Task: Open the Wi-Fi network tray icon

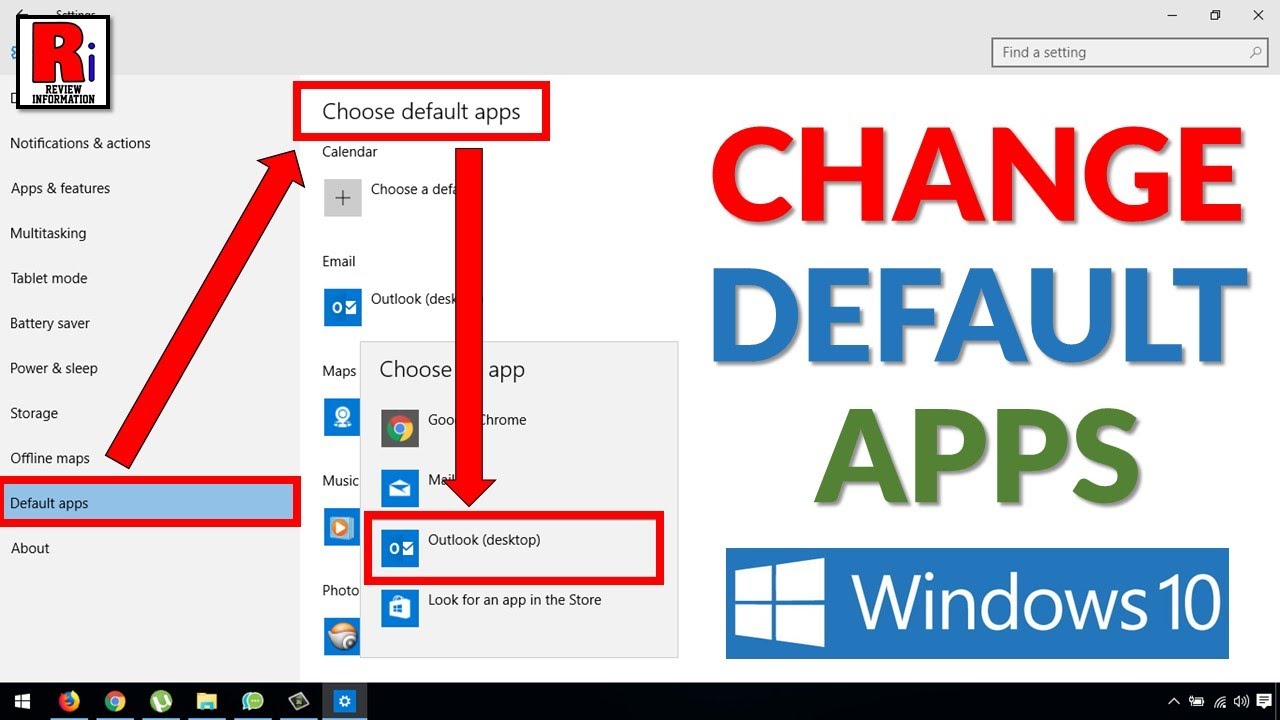Action: click(x=1219, y=701)
